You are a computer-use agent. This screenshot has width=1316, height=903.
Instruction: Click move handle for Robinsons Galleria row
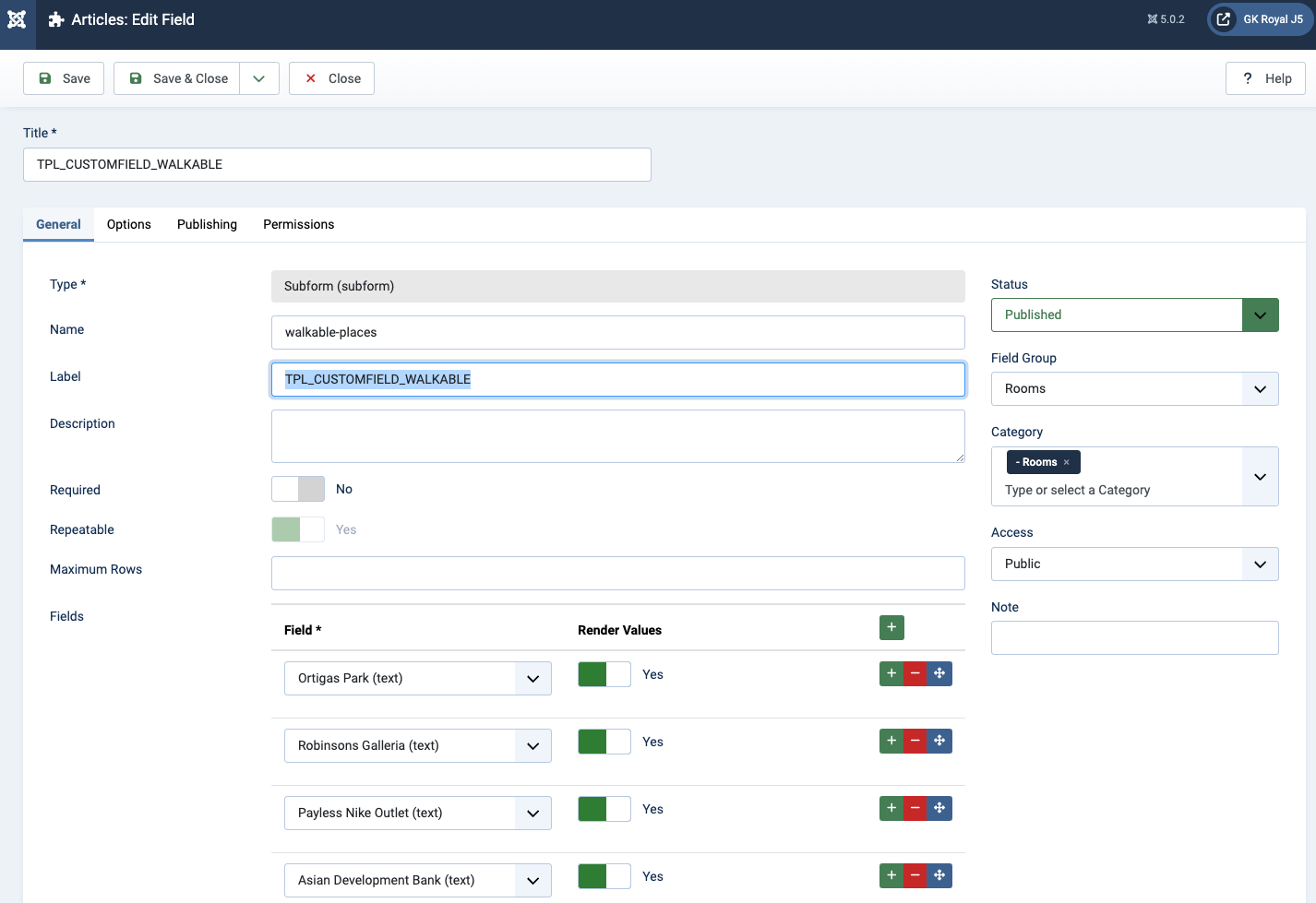point(939,742)
